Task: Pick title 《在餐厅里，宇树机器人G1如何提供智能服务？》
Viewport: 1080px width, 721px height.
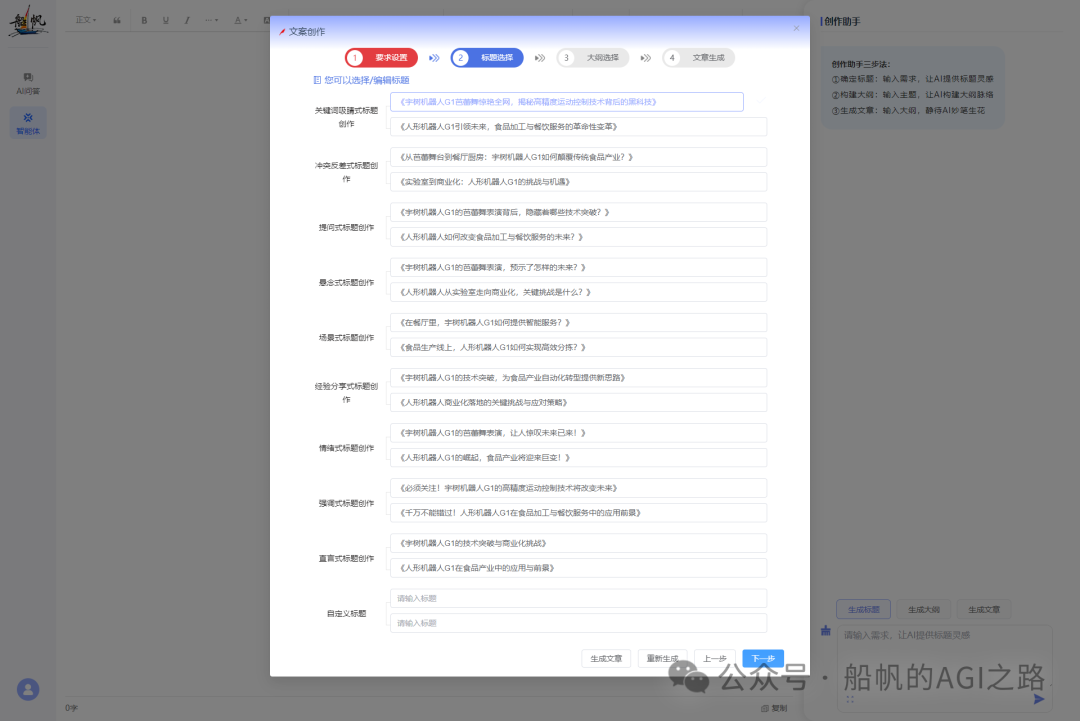Action: click(579, 322)
